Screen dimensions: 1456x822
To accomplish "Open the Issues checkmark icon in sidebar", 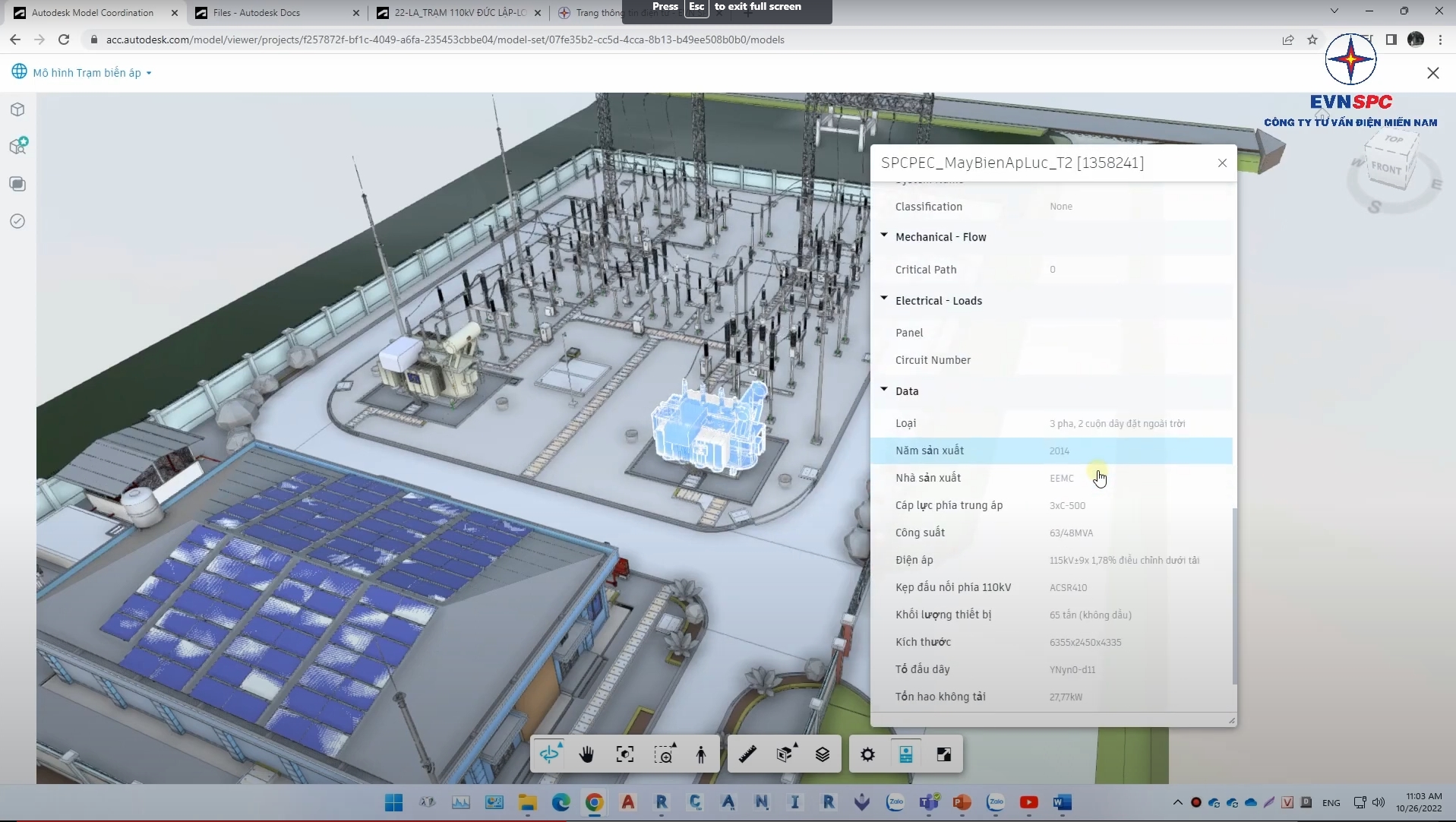I will pyautogui.click(x=18, y=221).
